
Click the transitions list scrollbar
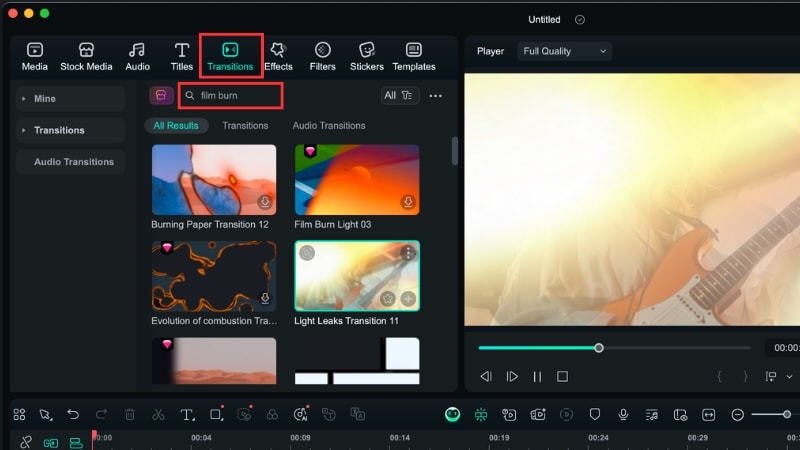(455, 151)
